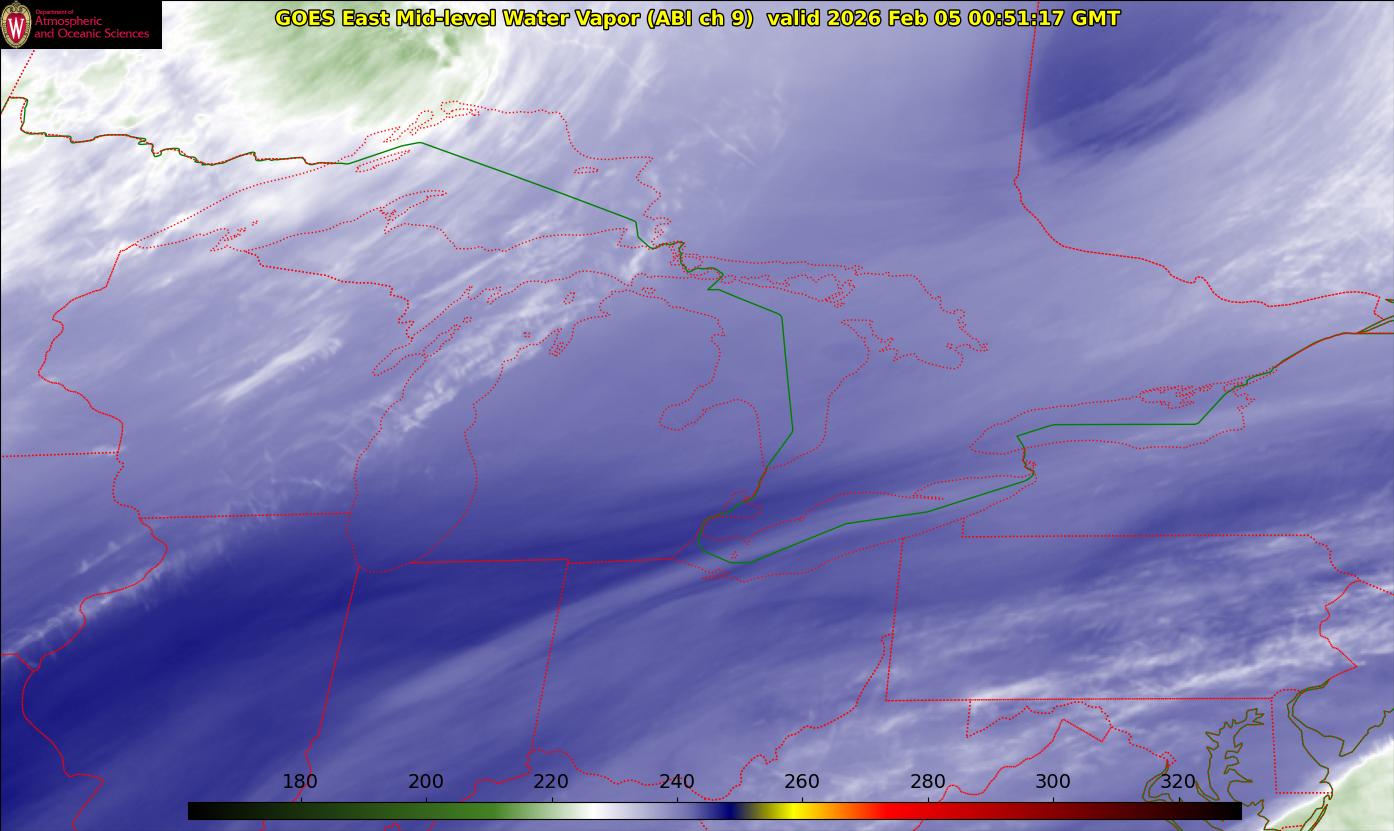Pick the 260 label on the colorbar
Screen dimensions: 1394x831
pyautogui.click(x=802, y=782)
